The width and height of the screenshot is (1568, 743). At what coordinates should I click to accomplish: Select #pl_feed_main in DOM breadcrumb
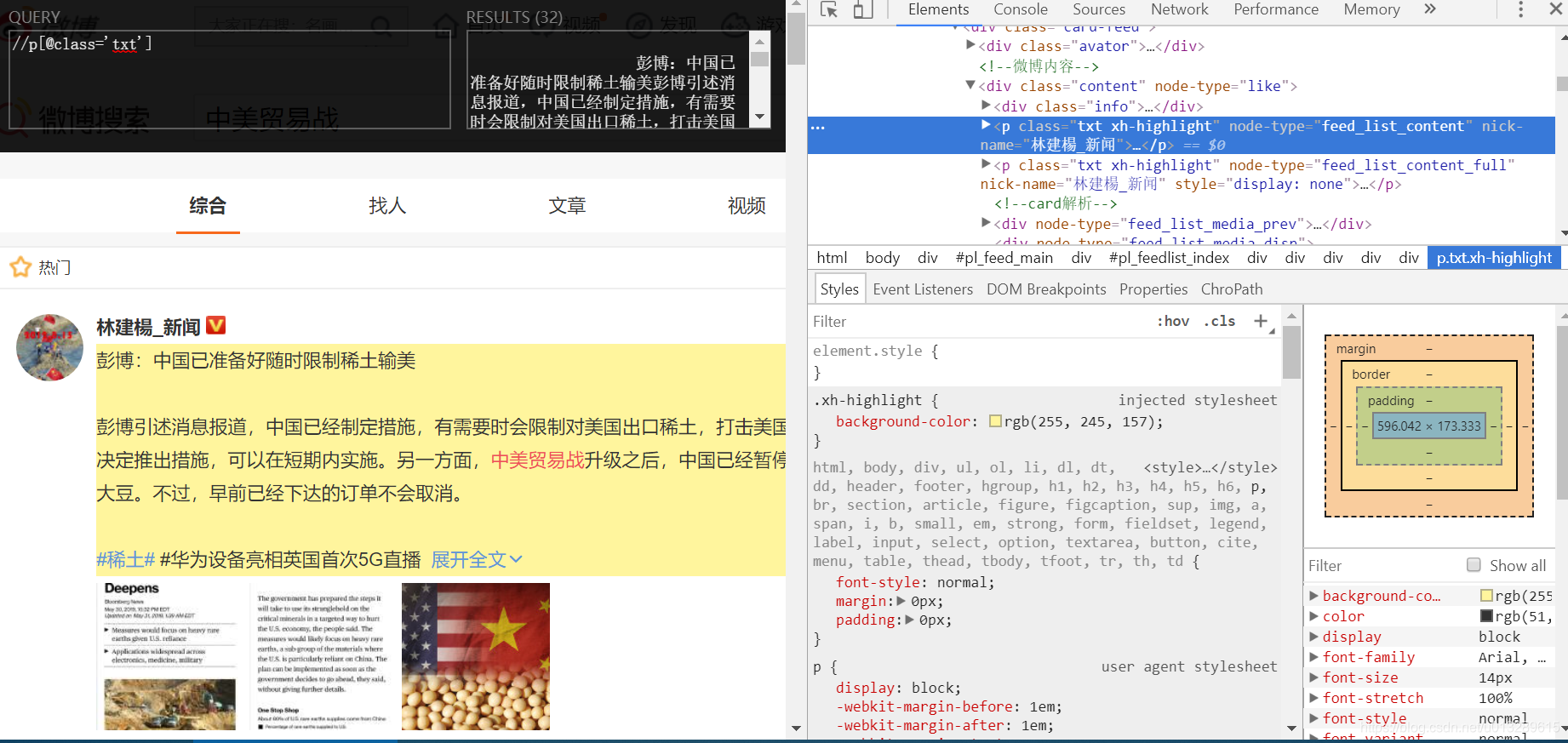coord(1004,258)
